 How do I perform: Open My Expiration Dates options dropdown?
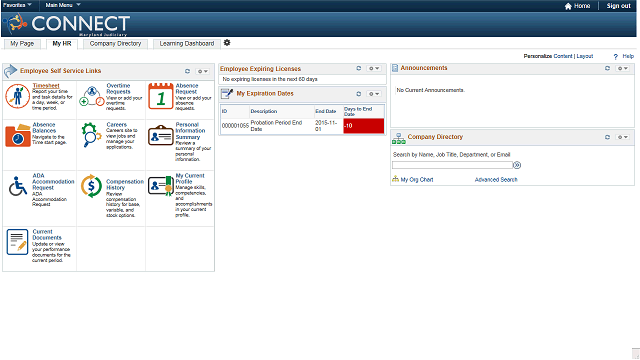tap(374, 94)
